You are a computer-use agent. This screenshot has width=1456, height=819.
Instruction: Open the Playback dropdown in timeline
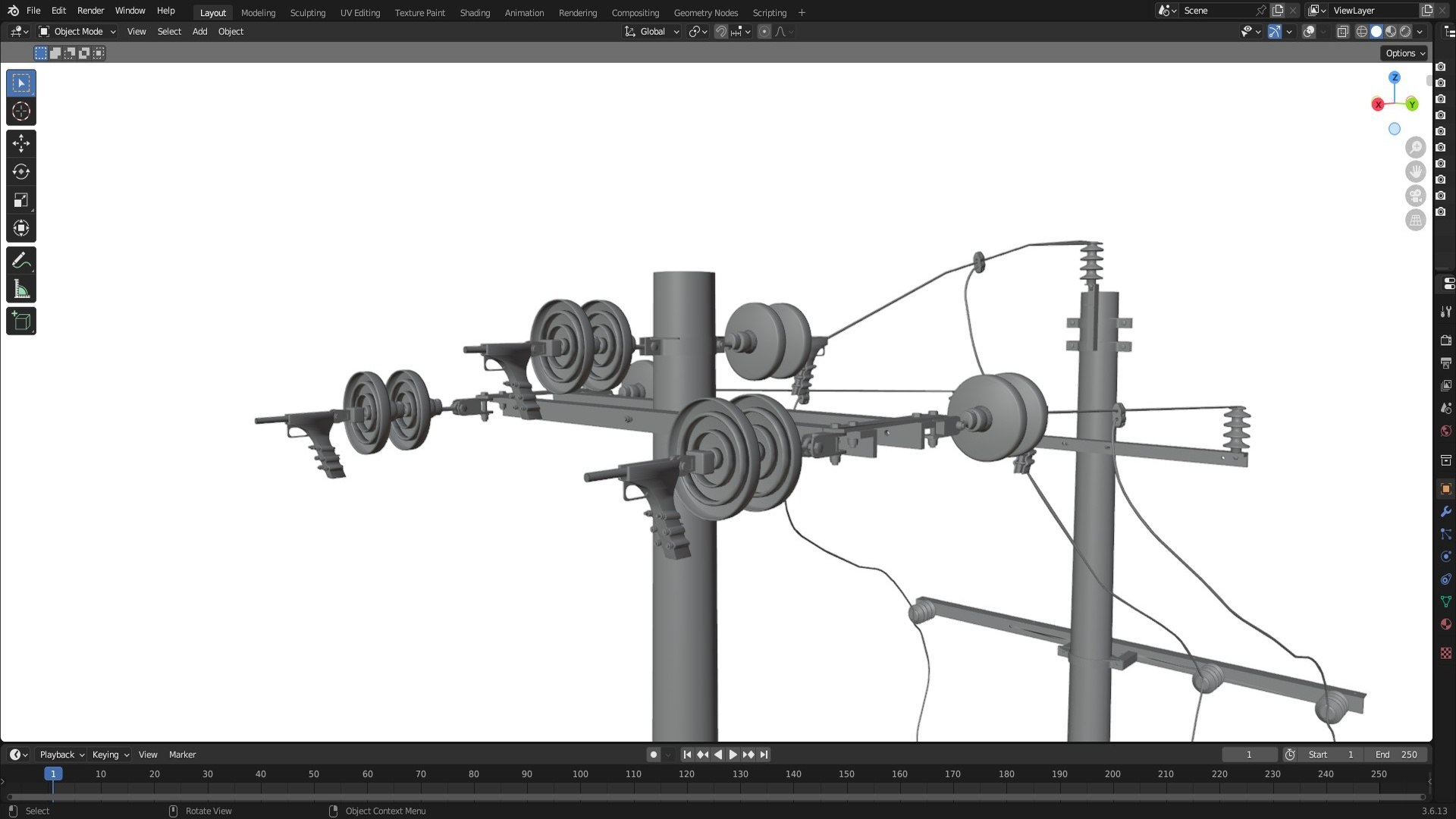tap(61, 755)
